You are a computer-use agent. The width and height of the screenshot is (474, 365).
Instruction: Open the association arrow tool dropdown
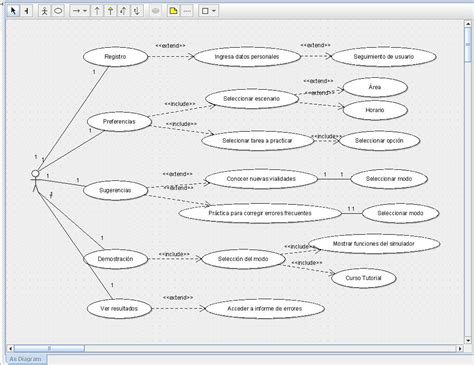85,11
